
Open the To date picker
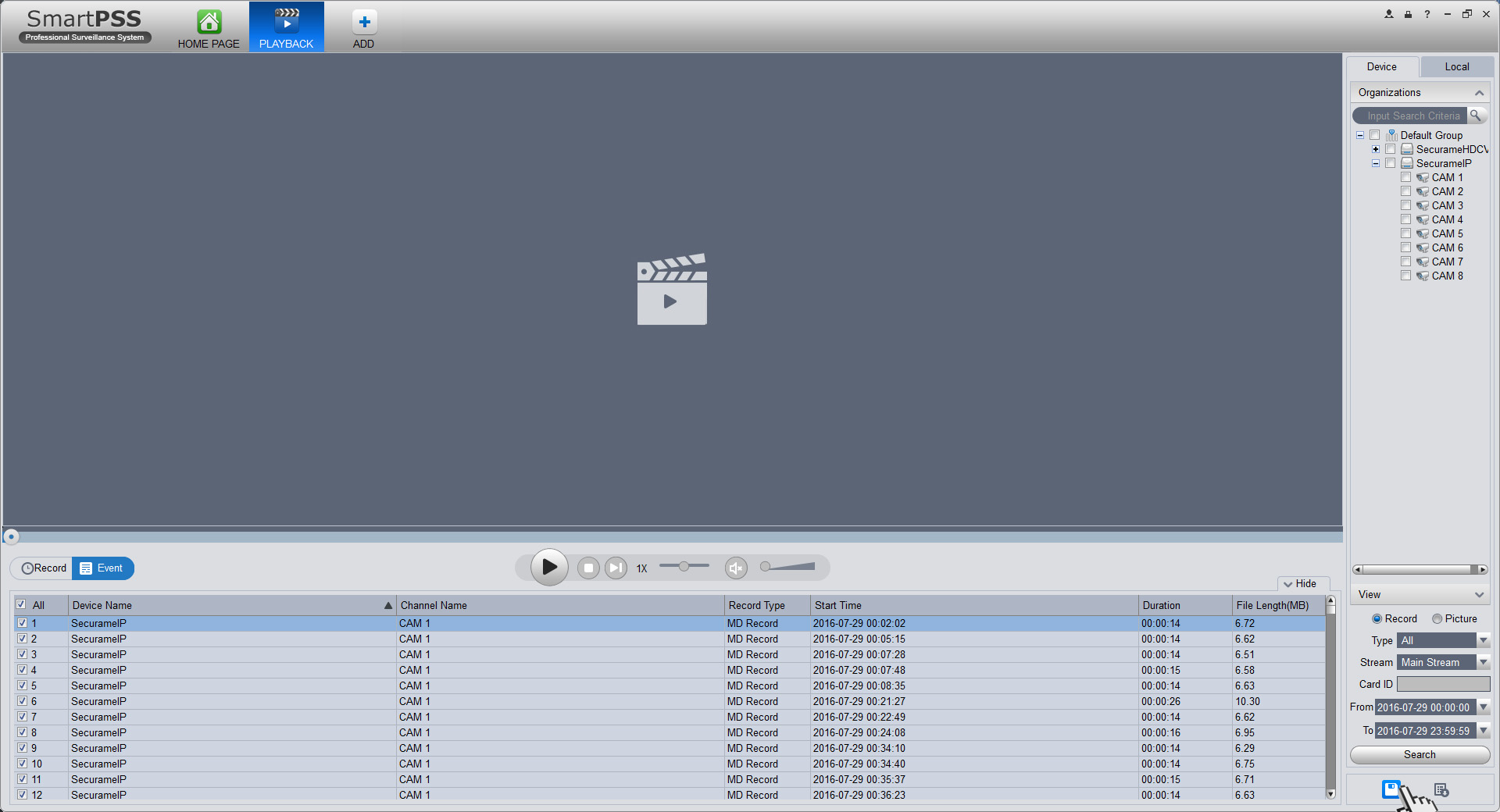coord(1483,731)
